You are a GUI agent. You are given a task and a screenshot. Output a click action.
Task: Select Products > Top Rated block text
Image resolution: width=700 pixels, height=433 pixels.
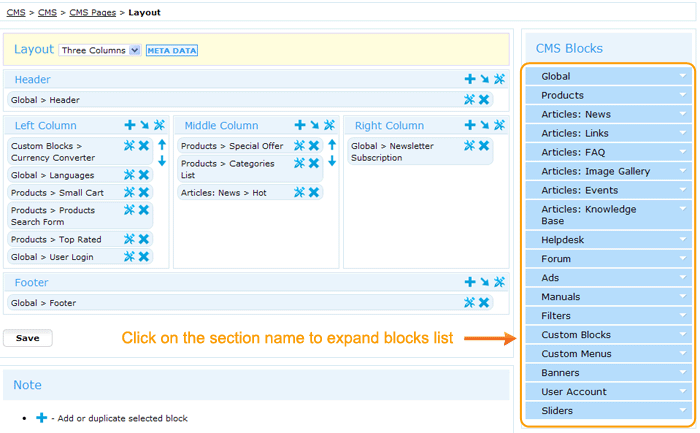(x=56, y=239)
